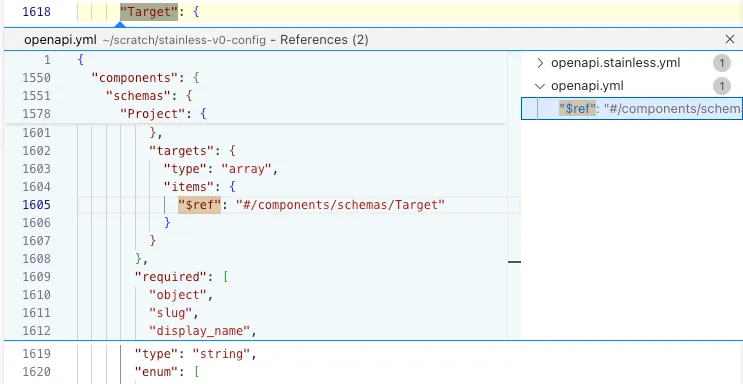
Task: Click line number 1620 in editor gutter
Action: 36,372
